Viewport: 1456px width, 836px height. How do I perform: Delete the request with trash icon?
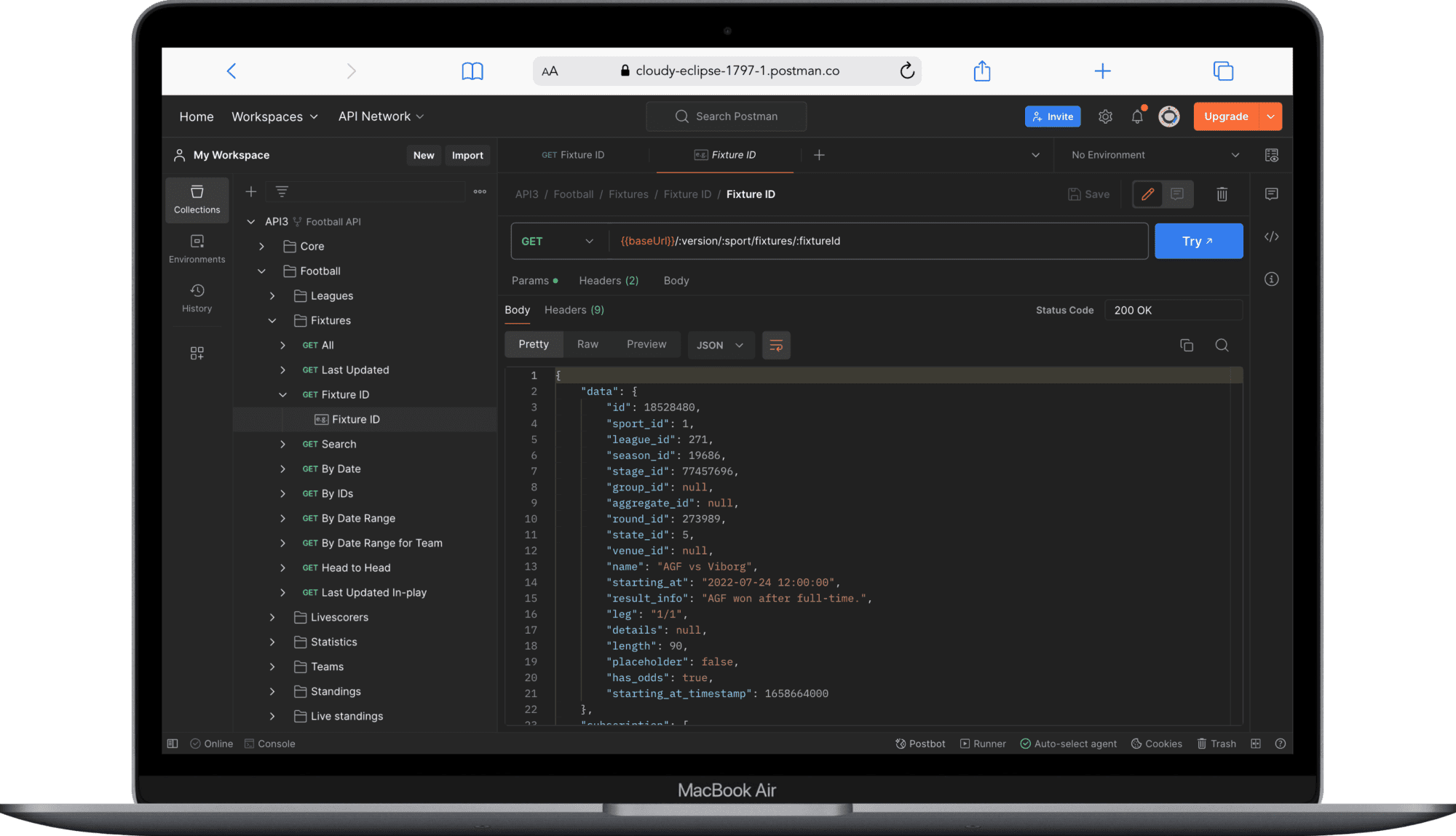1222,194
